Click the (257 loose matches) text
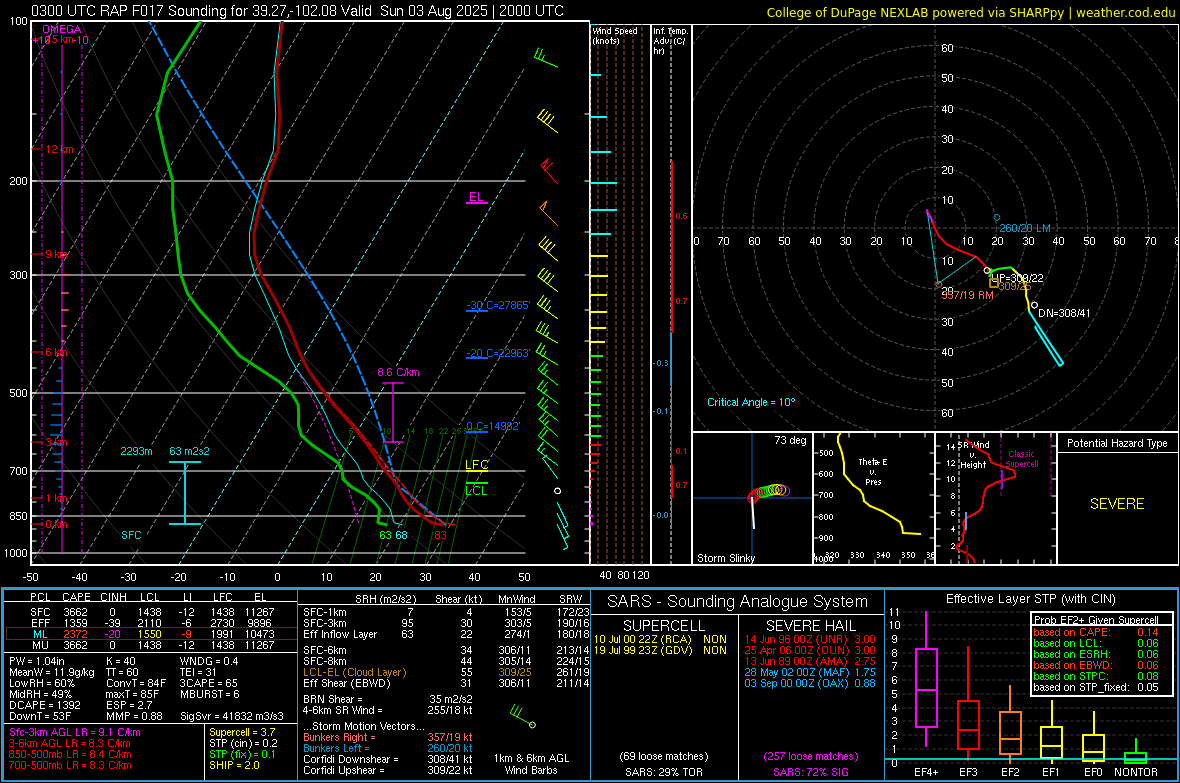This screenshot has width=1180, height=783. tap(810, 756)
